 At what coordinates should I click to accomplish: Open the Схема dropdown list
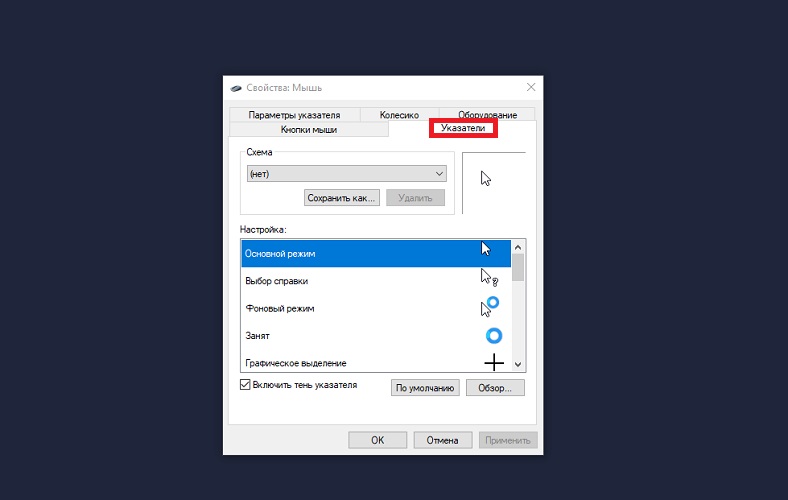pyautogui.click(x=347, y=174)
